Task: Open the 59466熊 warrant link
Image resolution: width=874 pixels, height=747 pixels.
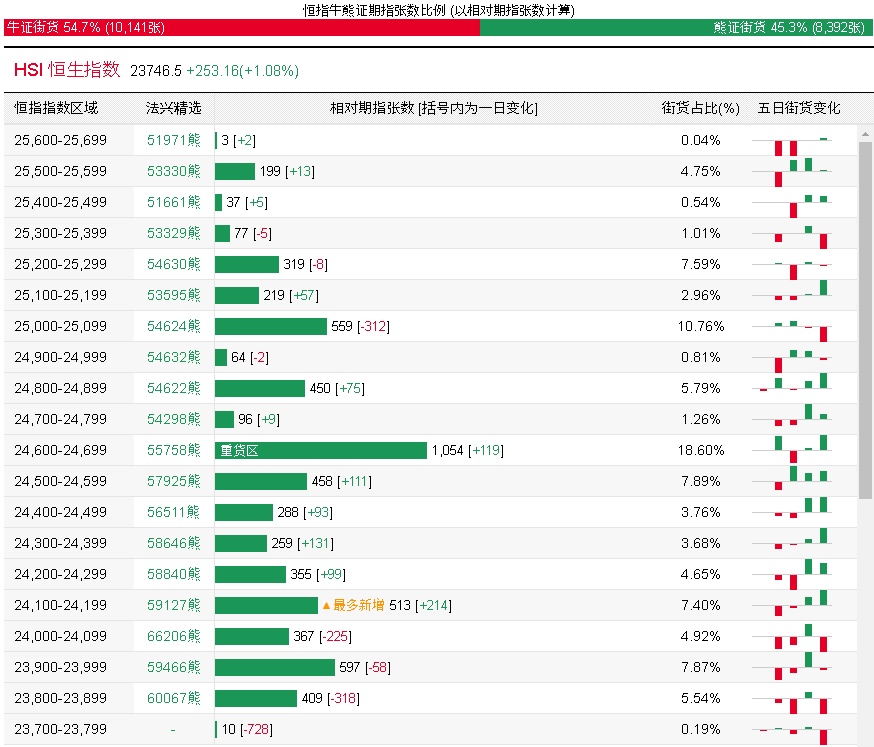Action: (173, 667)
